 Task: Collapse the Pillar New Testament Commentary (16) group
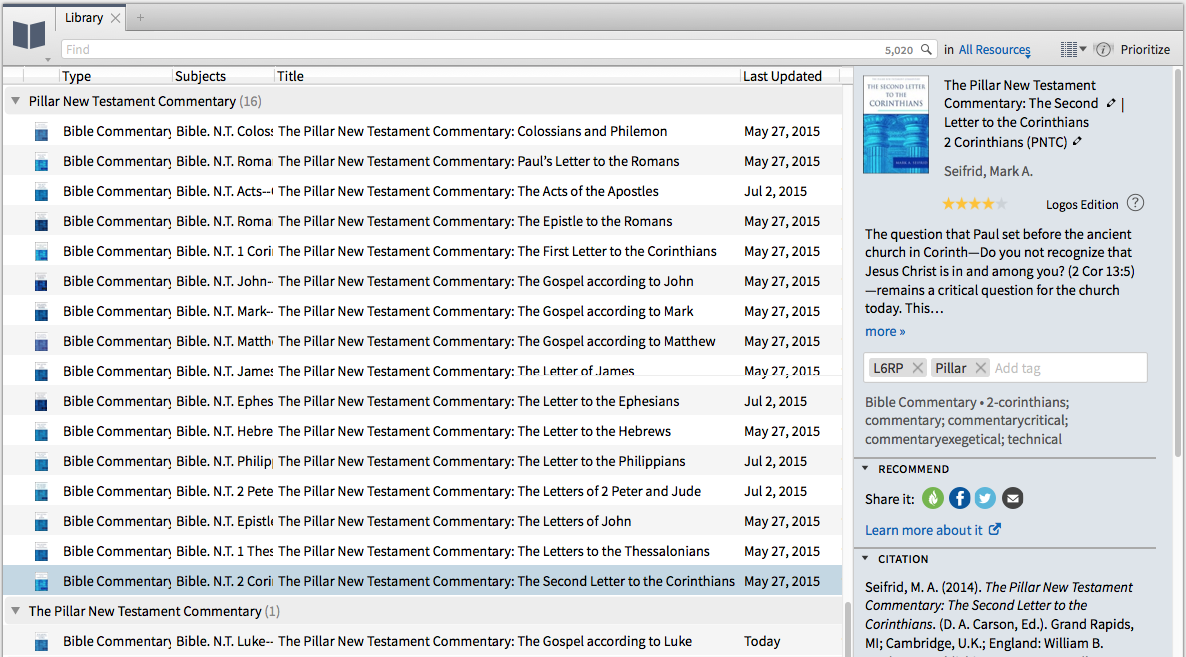tap(15, 101)
